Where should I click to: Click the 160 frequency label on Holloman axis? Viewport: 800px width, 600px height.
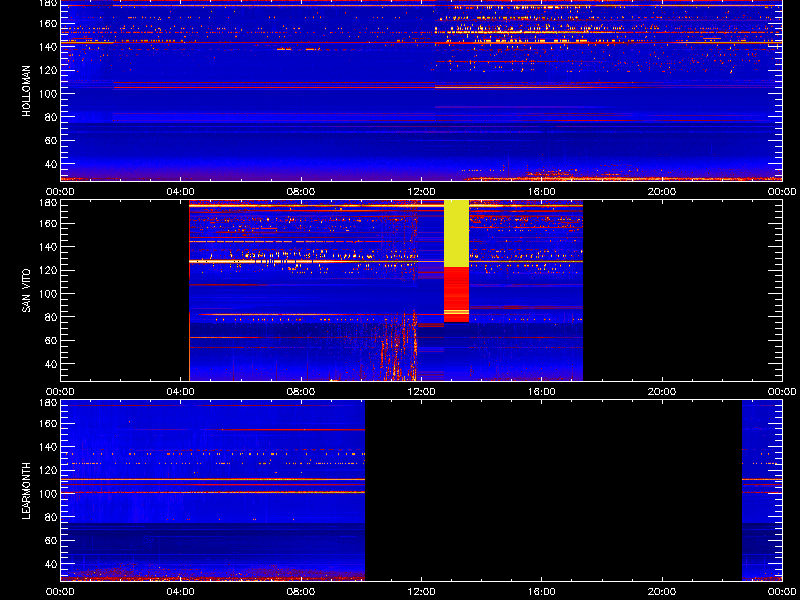pyautogui.click(x=48, y=23)
